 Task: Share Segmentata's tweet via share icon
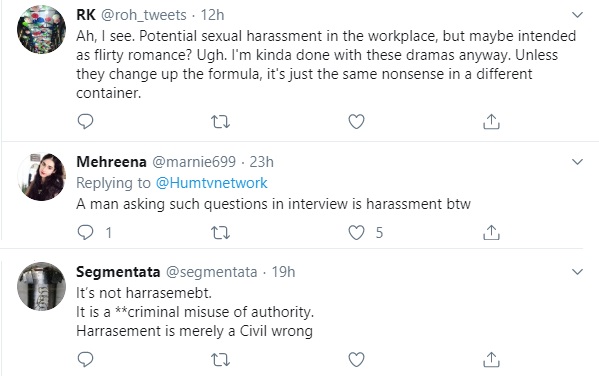click(491, 360)
